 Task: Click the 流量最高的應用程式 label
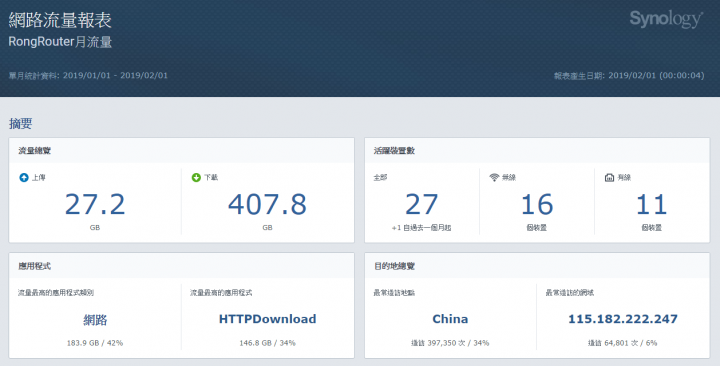point(221,293)
